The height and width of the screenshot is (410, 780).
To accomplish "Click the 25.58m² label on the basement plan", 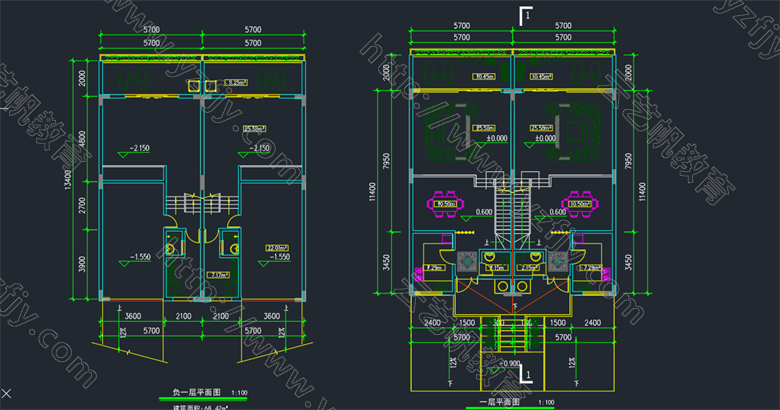I will click(254, 129).
